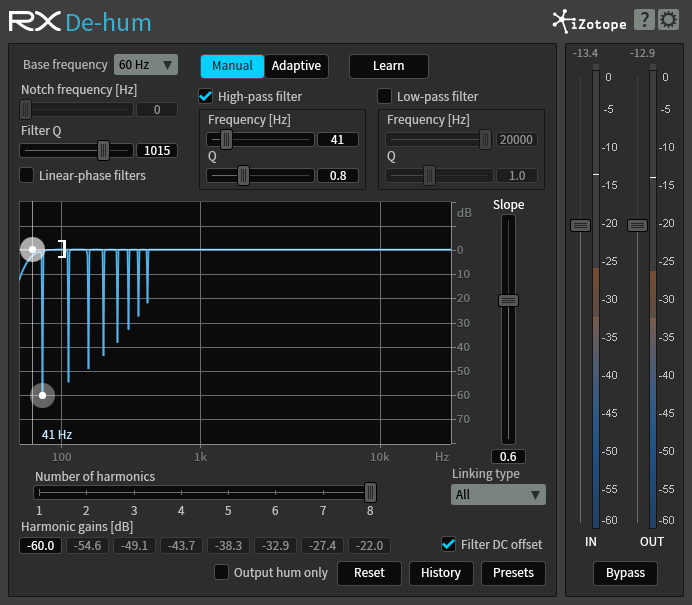The height and width of the screenshot is (605, 692).
Task: Select the 60 dB notch node on graph
Action: click(x=42, y=395)
